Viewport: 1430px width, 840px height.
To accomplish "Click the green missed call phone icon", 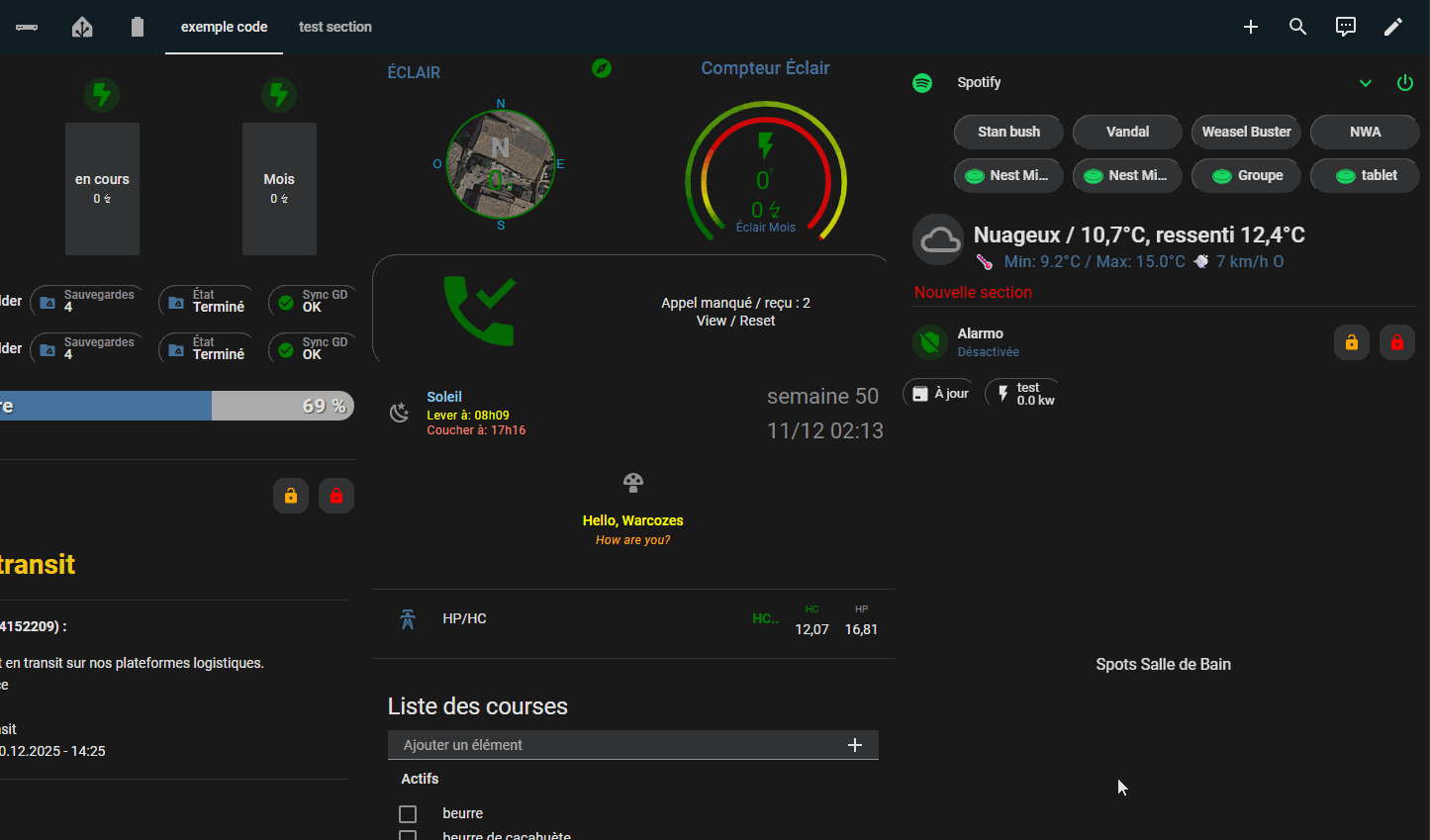I will click(x=479, y=311).
